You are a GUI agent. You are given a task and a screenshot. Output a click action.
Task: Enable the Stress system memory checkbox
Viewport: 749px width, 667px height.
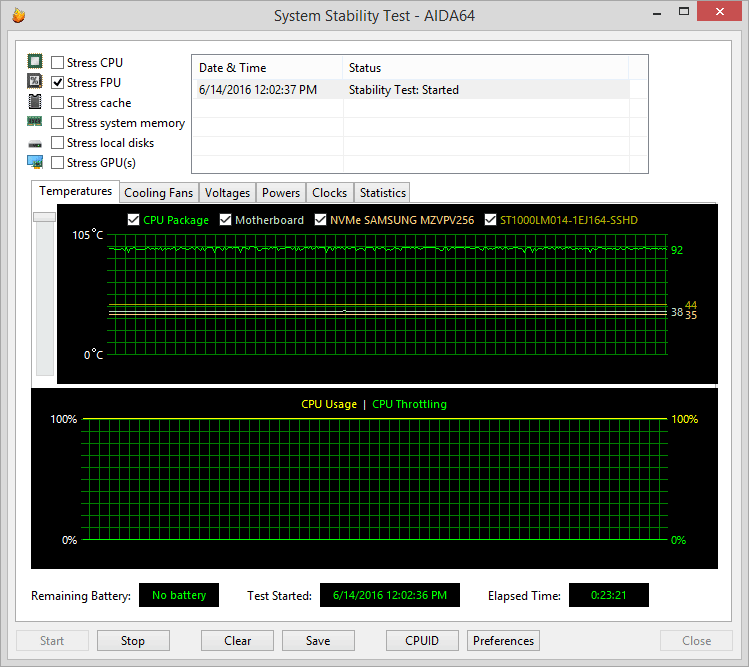pyautogui.click(x=57, y=123)
